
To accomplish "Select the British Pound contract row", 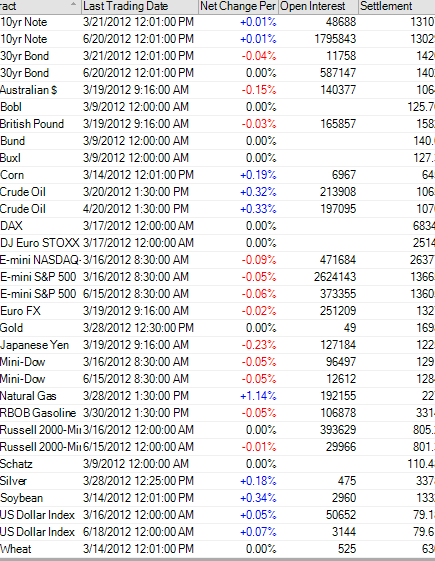I will (x=218, y=124).
